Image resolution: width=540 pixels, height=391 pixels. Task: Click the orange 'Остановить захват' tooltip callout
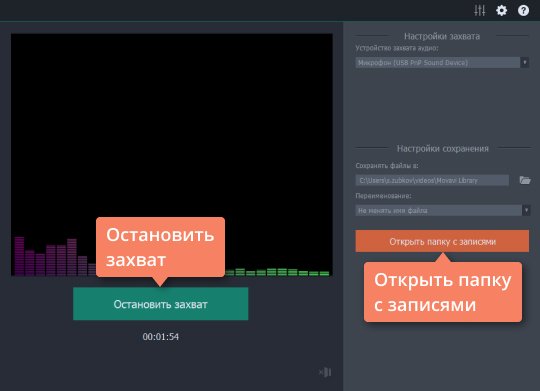160,247
